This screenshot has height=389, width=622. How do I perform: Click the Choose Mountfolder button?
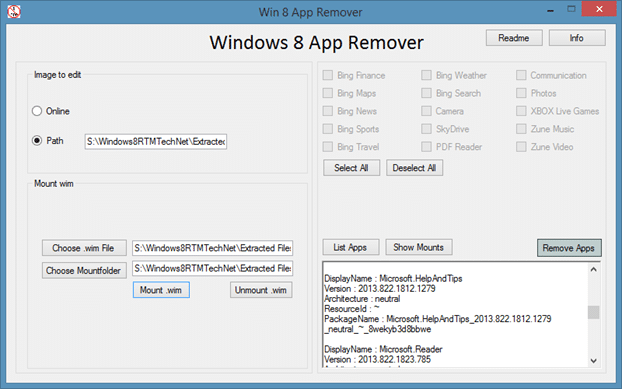[84, 270]
